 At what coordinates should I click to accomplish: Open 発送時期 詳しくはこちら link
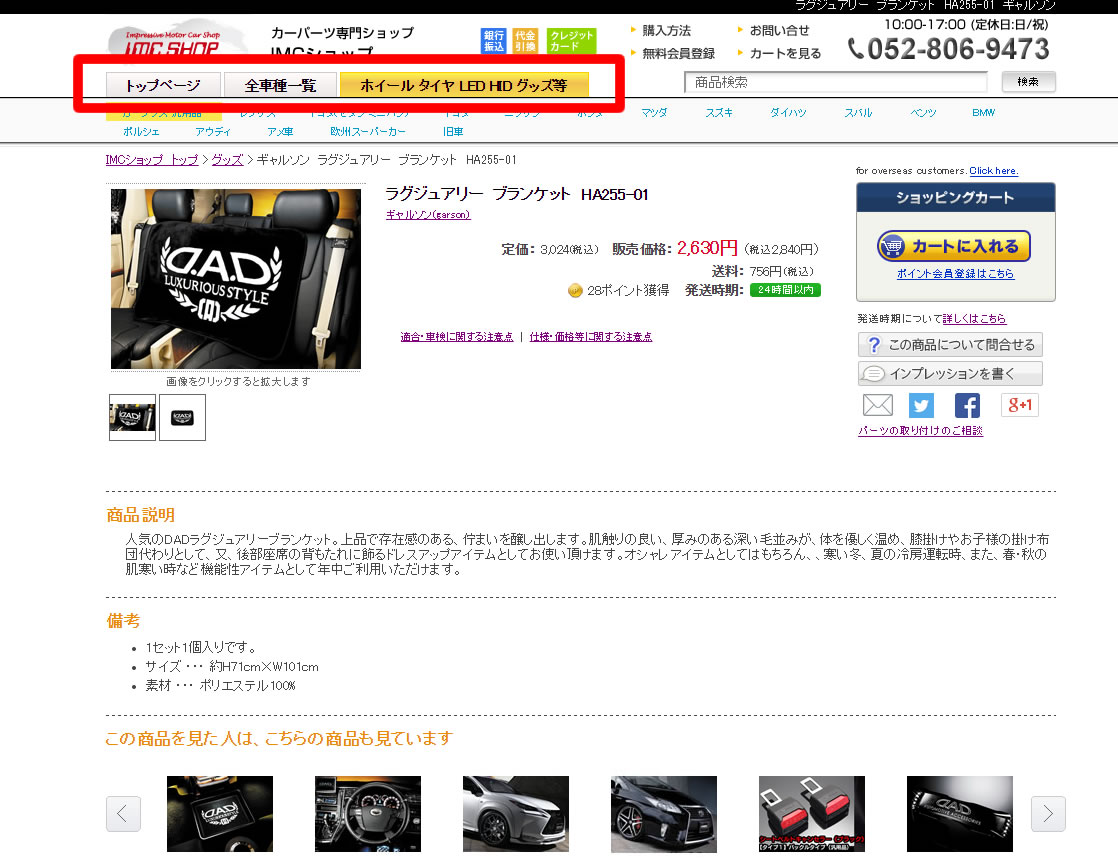tap(974, 319)
